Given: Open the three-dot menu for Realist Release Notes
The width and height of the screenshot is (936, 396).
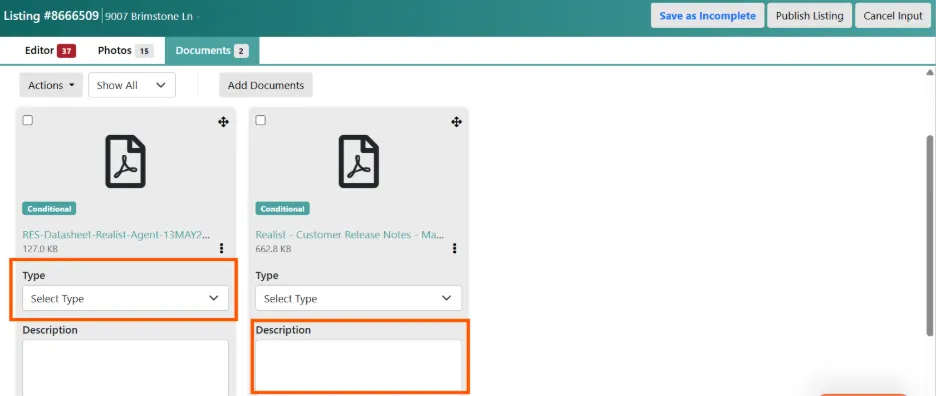Looking at the screenshot, I should [x=454, y=248].
